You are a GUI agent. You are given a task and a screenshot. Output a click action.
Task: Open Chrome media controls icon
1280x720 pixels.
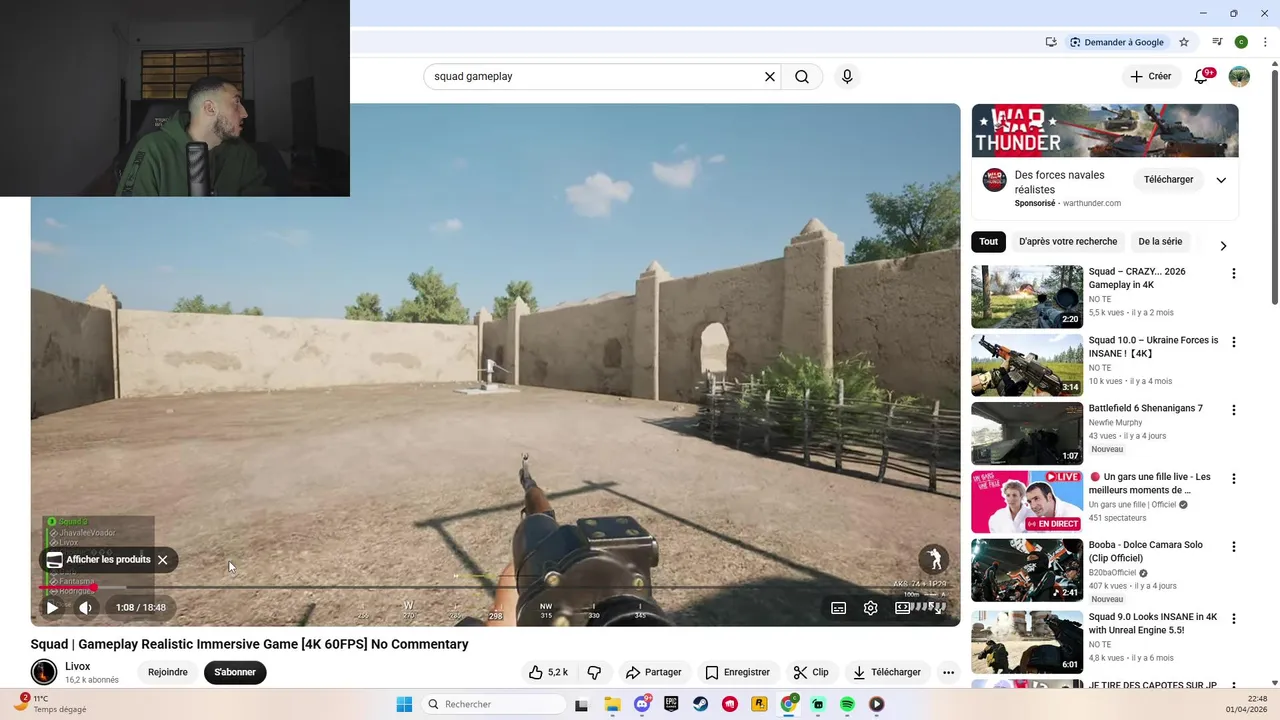coord(1217,42)
